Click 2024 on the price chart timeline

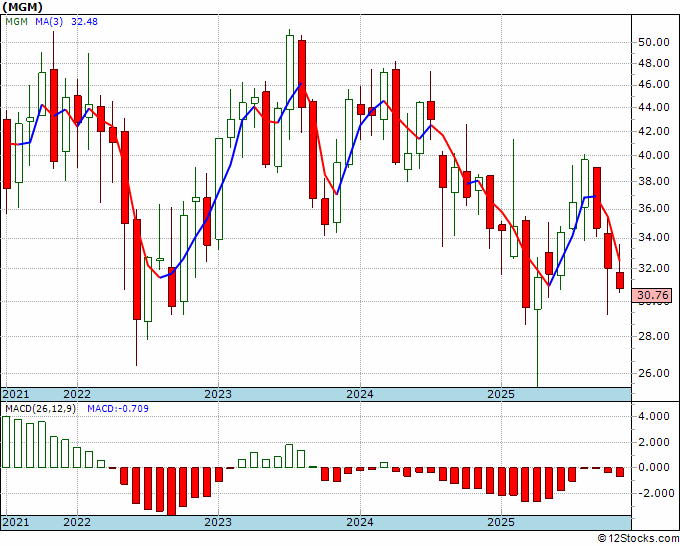coord(360,394)
